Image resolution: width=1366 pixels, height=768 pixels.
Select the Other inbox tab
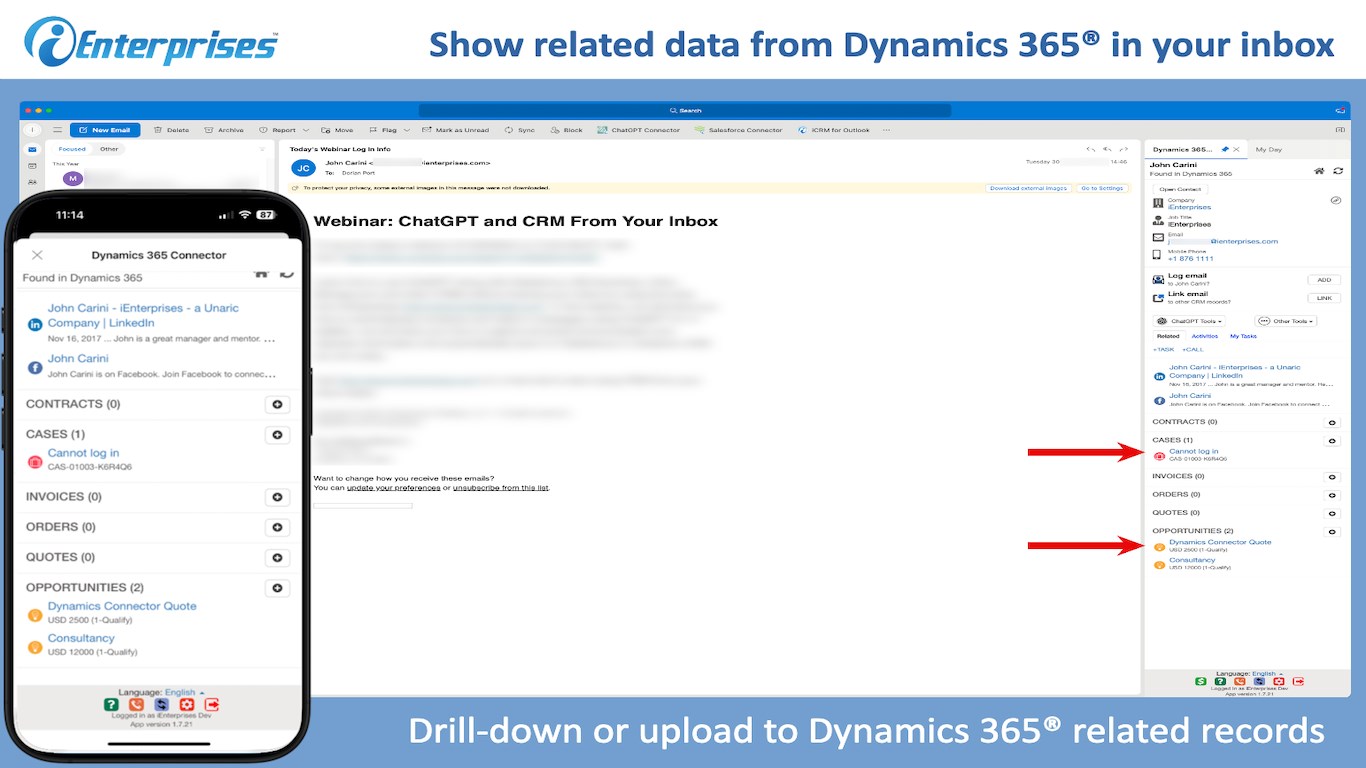[108, 149]
